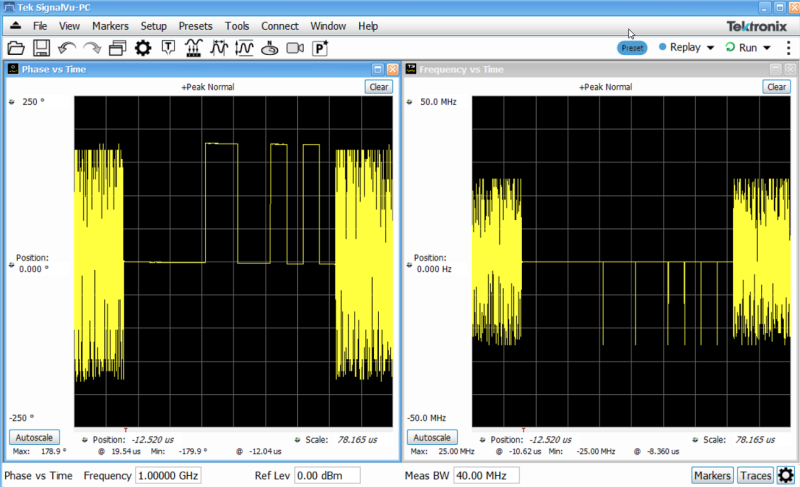Open the Markers menu
Image resolution: width=800 pixels, height=487 pixels.
coord(110,25)
